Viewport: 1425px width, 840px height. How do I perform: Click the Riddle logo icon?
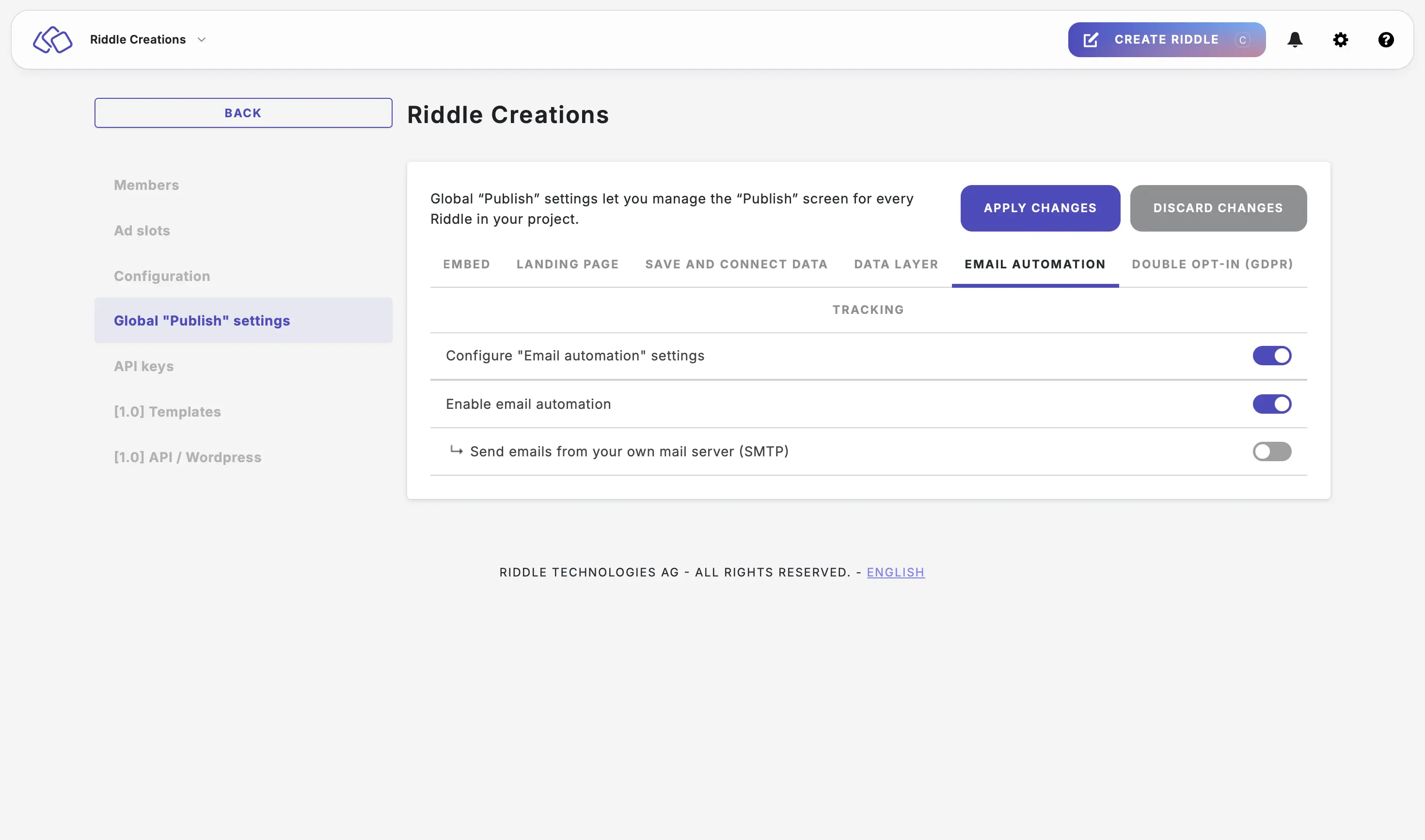click(53, 40)
